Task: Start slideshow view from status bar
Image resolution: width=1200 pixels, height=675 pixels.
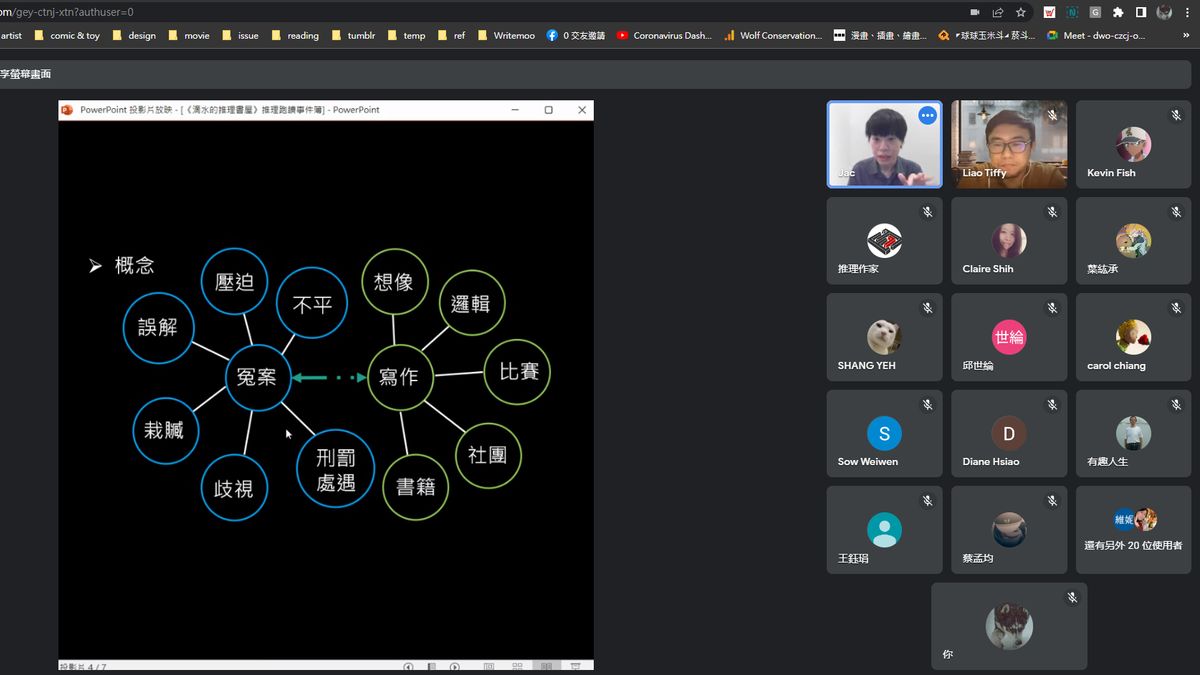Action: pos(575,666)
